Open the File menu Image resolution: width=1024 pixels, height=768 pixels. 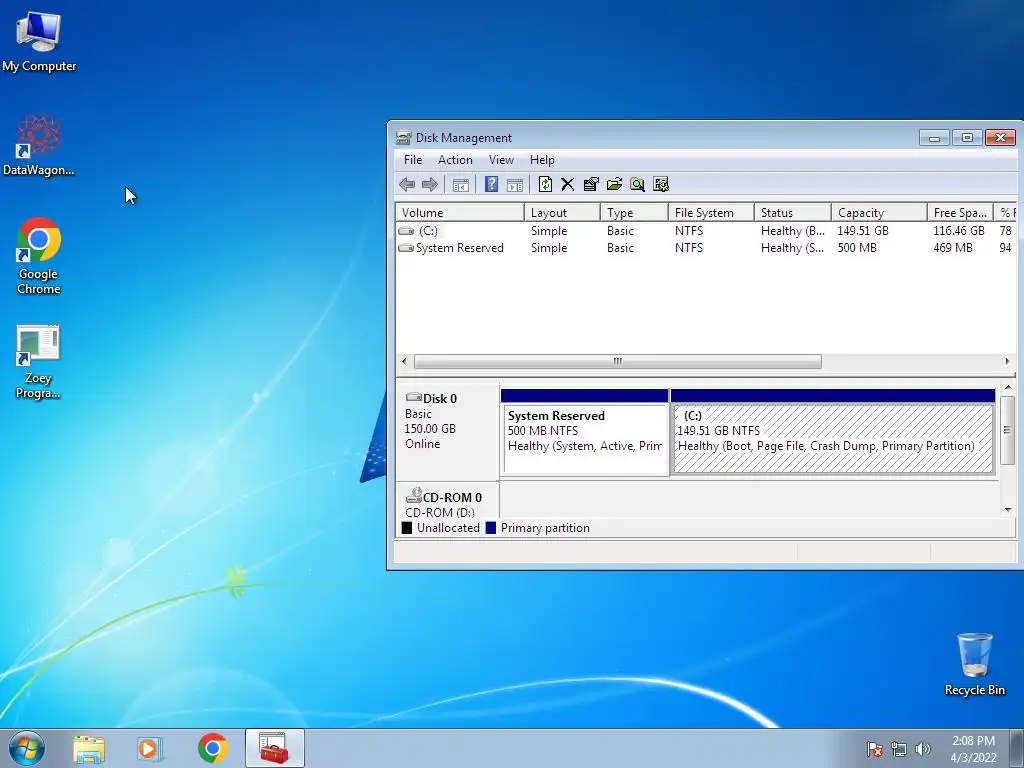[x=413, y=160]
